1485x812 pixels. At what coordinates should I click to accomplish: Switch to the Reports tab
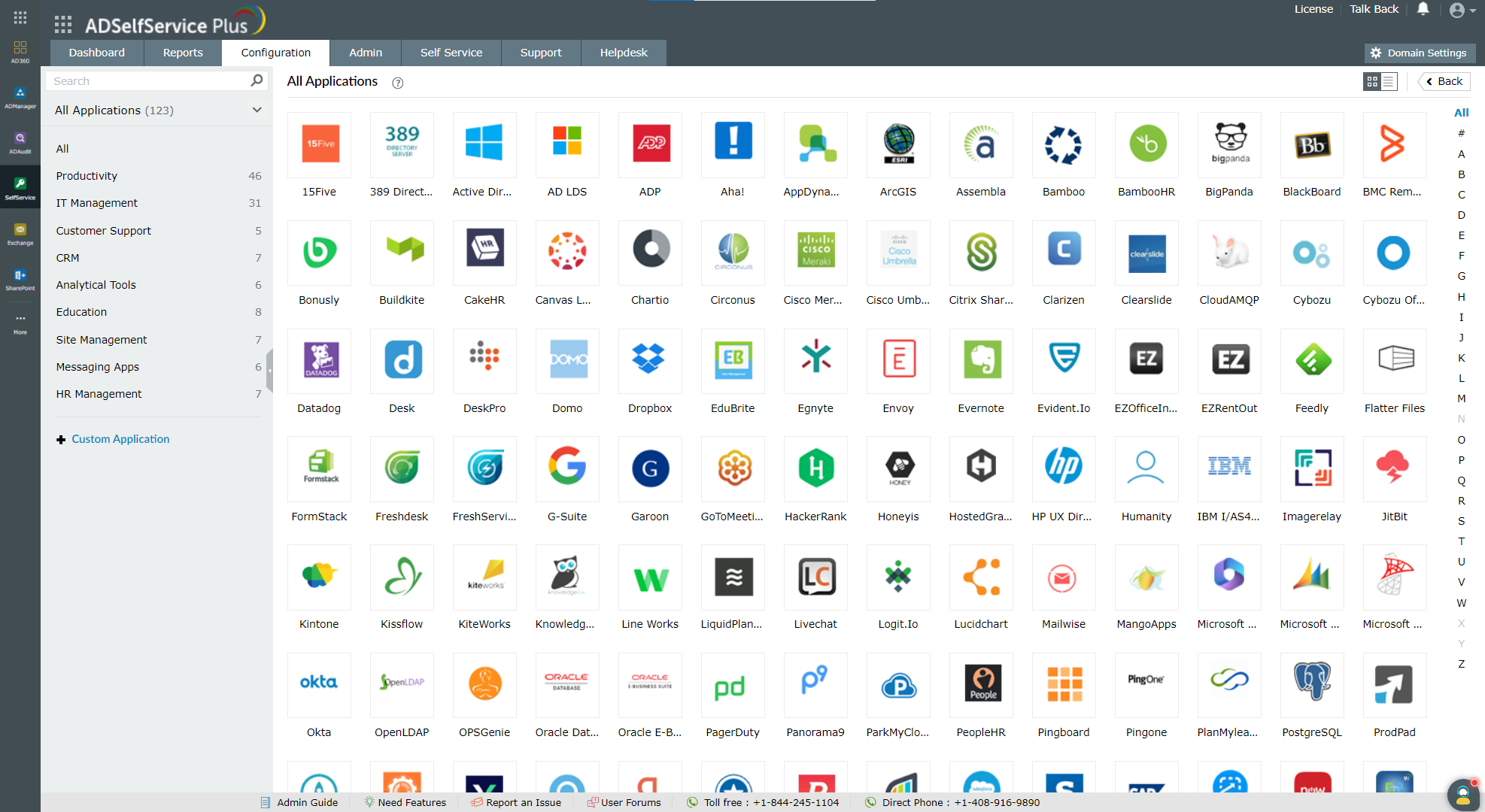(182, 53)
